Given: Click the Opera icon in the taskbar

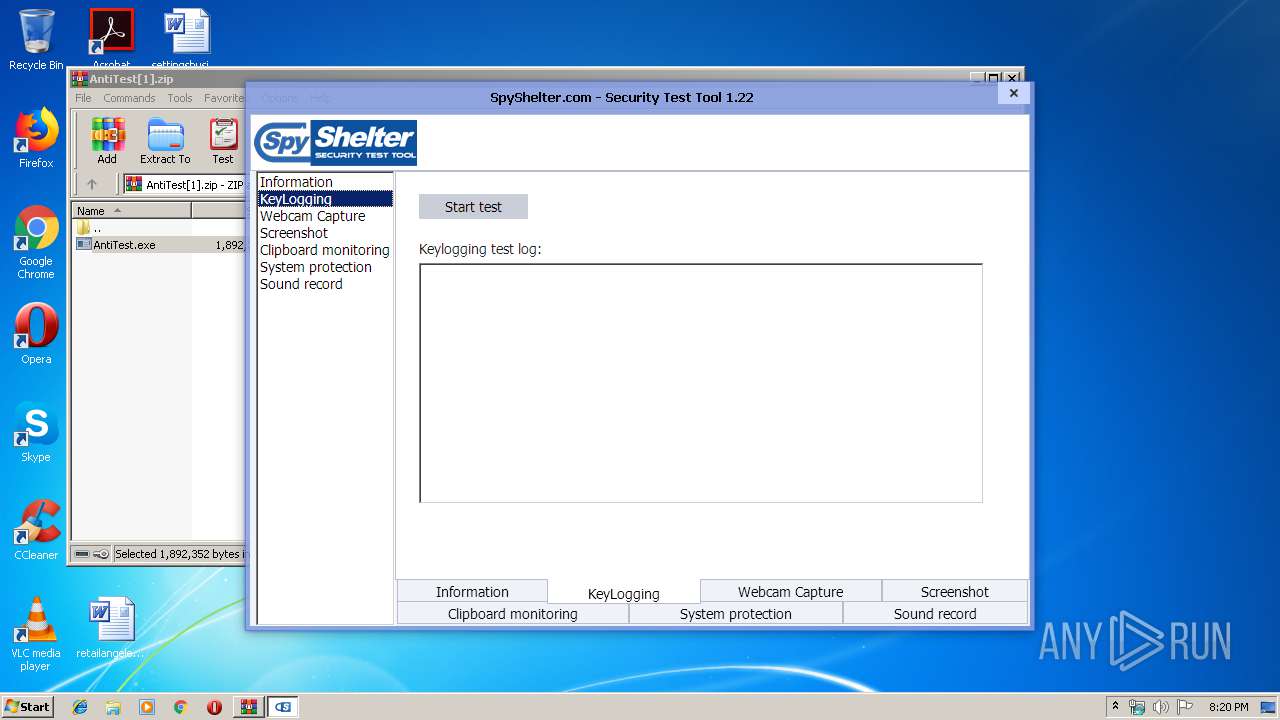Looking at the screenshot, I should [x=214, y=707].
